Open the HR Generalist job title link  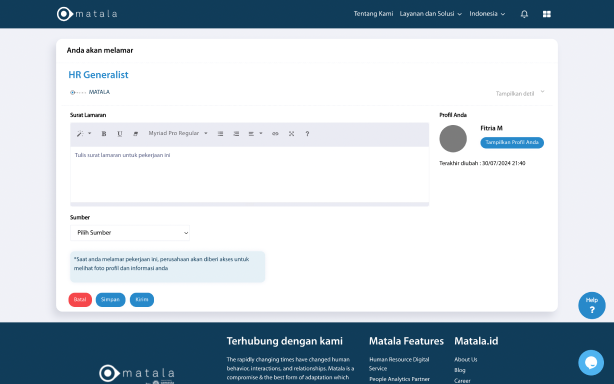click(98, 75)
